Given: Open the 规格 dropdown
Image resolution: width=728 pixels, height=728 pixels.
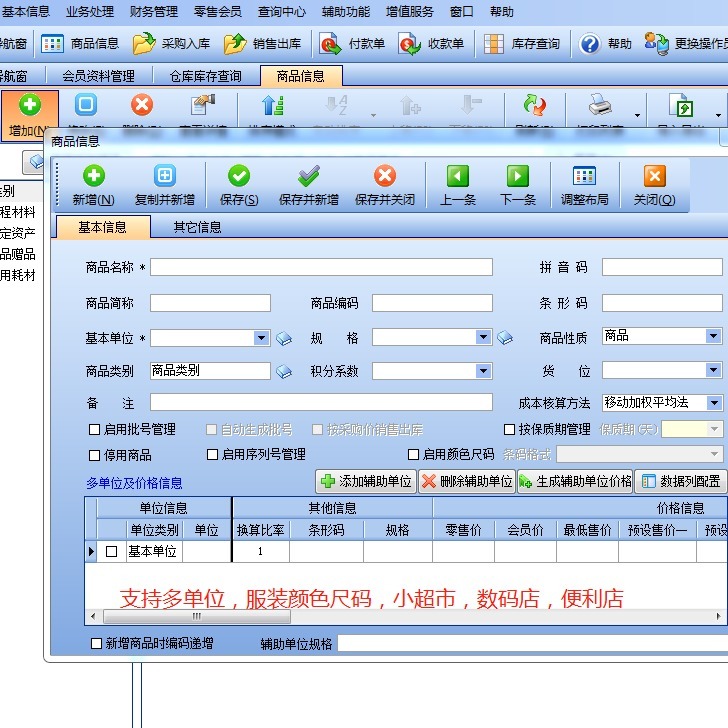Looking at the screenshot, I should pos(483,338).
